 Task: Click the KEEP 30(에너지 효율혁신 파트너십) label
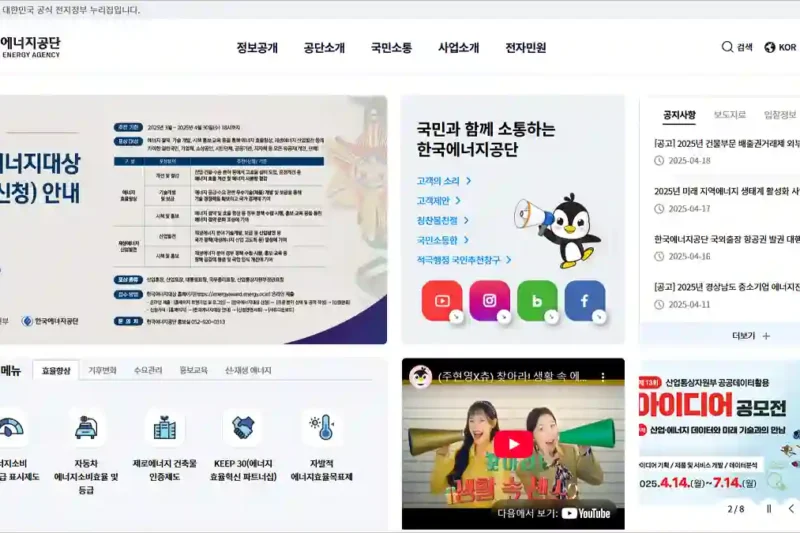click(243, 470)
